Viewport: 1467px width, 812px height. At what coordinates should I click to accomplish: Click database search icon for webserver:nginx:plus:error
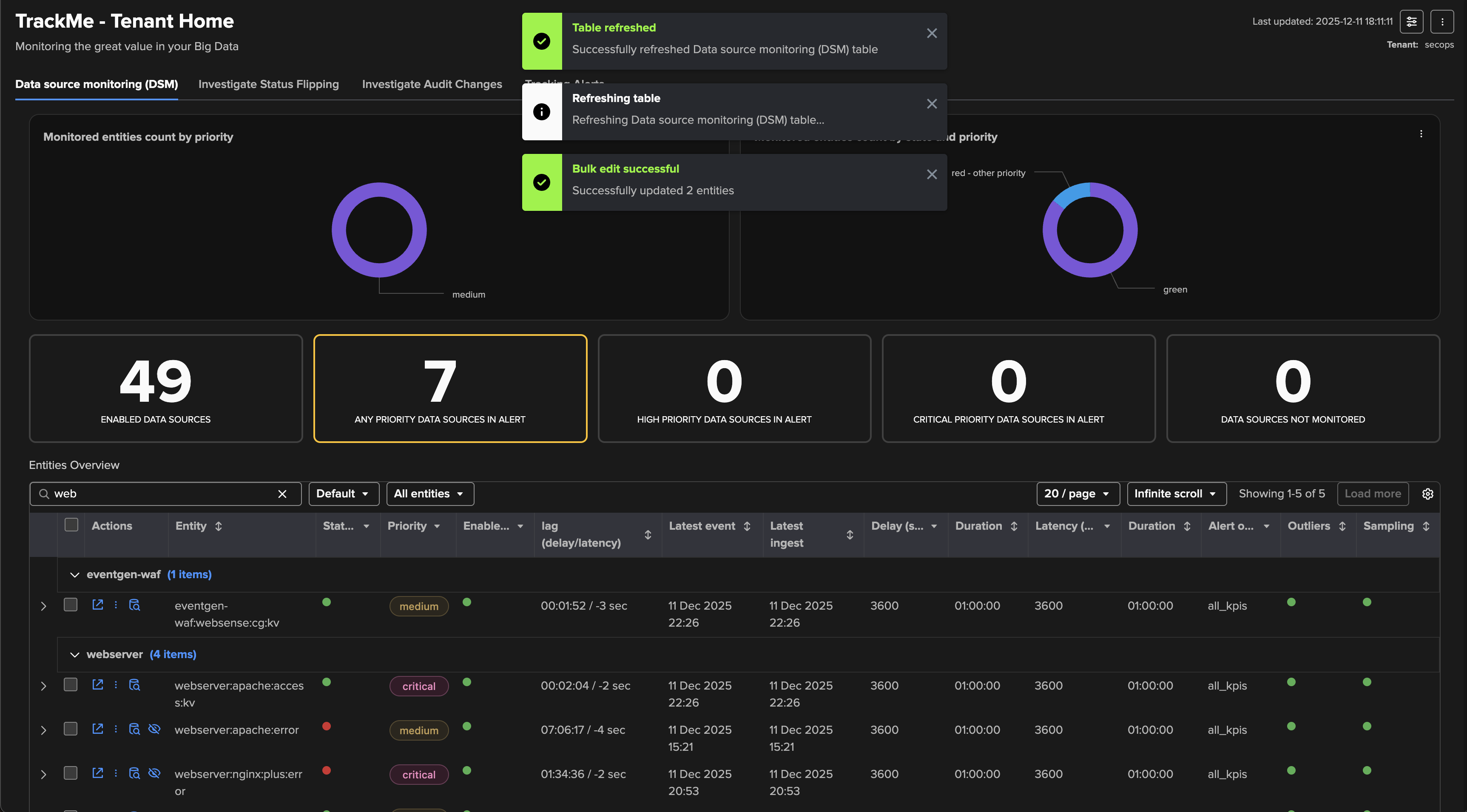(134, 773)
